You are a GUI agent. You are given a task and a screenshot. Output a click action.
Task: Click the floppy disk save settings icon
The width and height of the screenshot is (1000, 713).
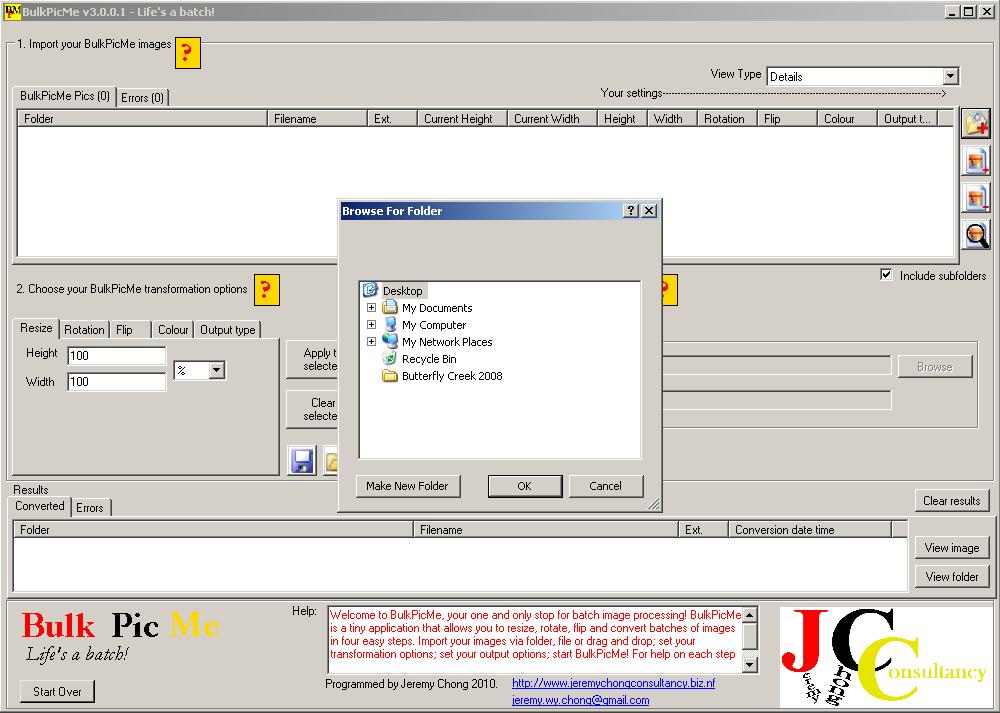coord(302,460)
